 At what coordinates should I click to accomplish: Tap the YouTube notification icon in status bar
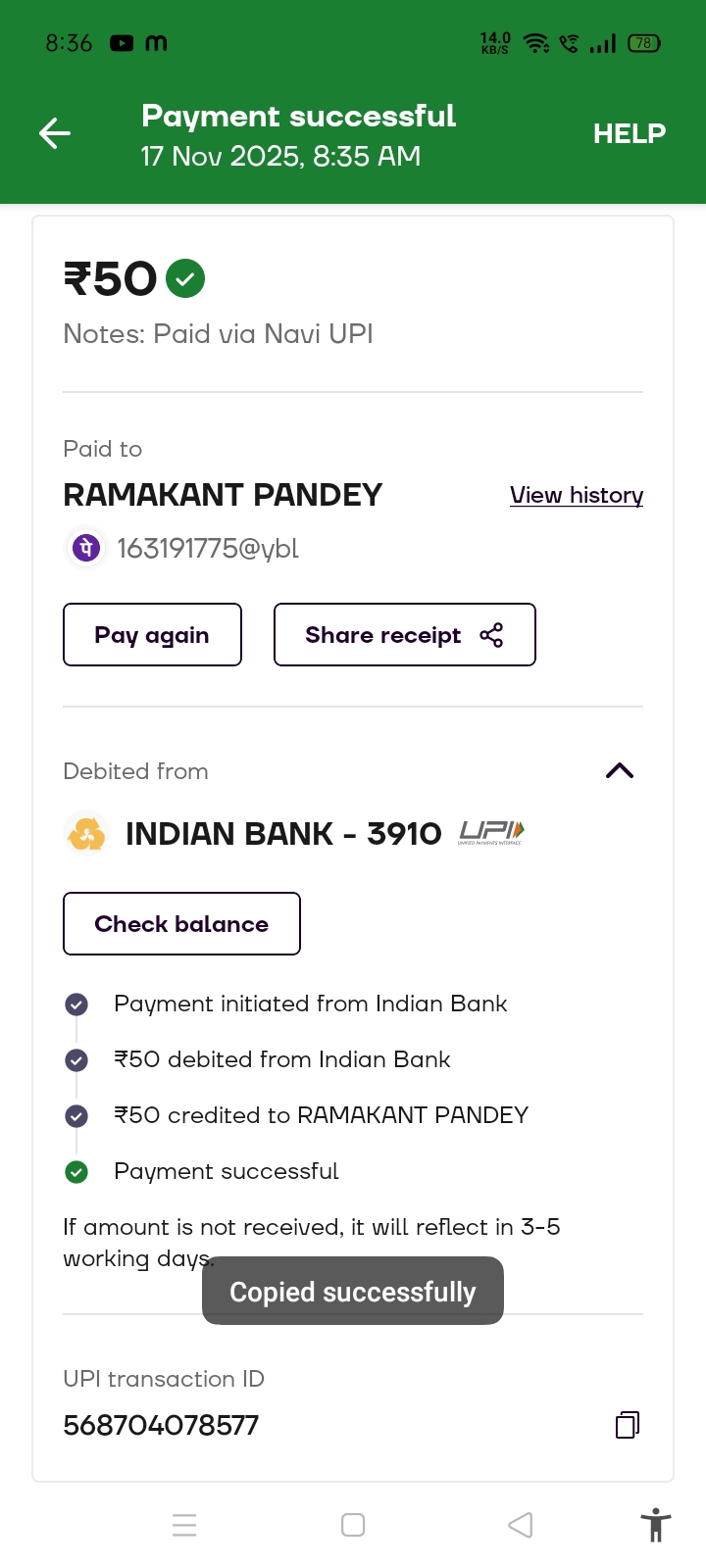click(x=122, y=43)
